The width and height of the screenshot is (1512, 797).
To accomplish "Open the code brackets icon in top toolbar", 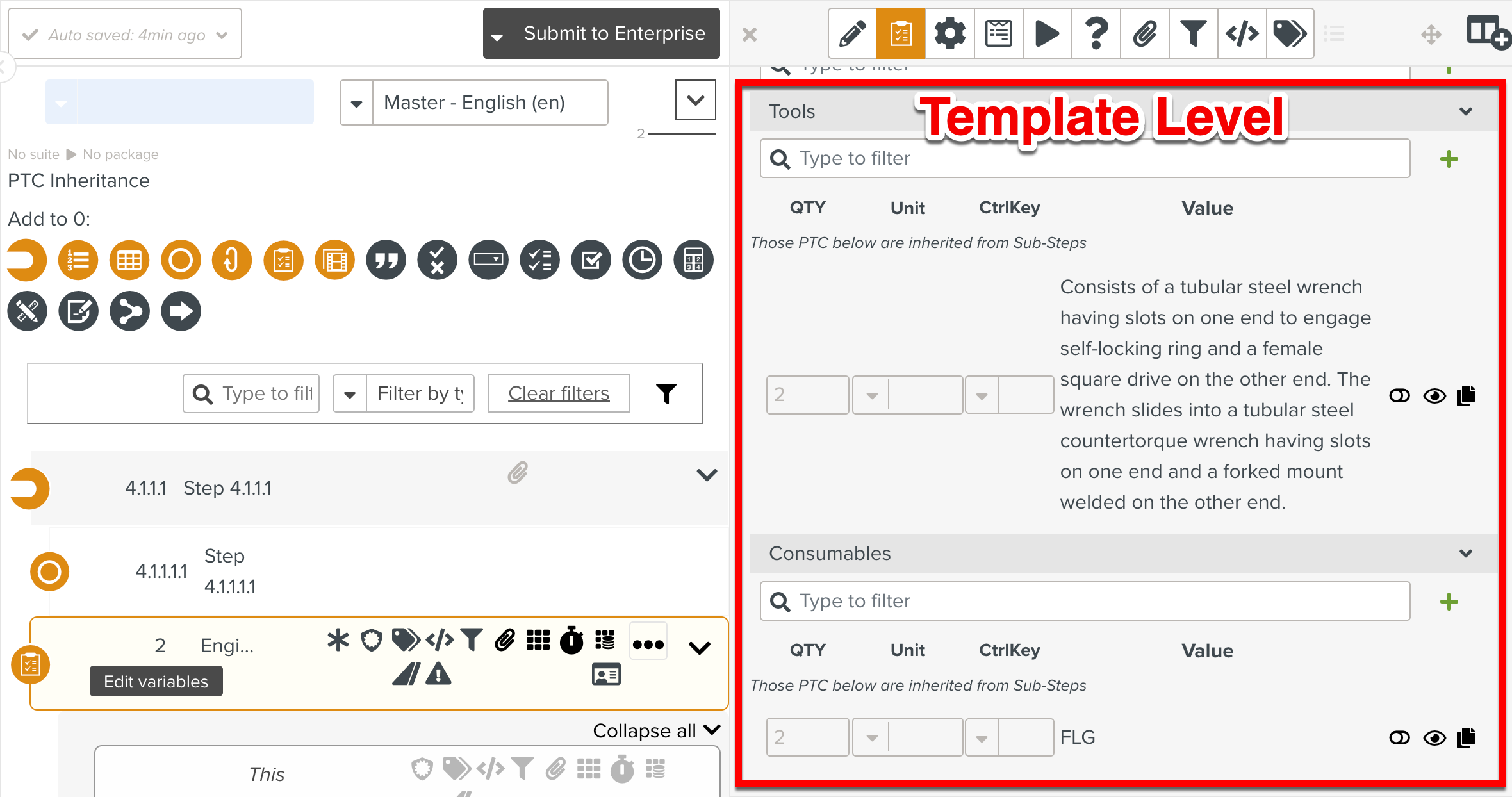I will 1242,33.
